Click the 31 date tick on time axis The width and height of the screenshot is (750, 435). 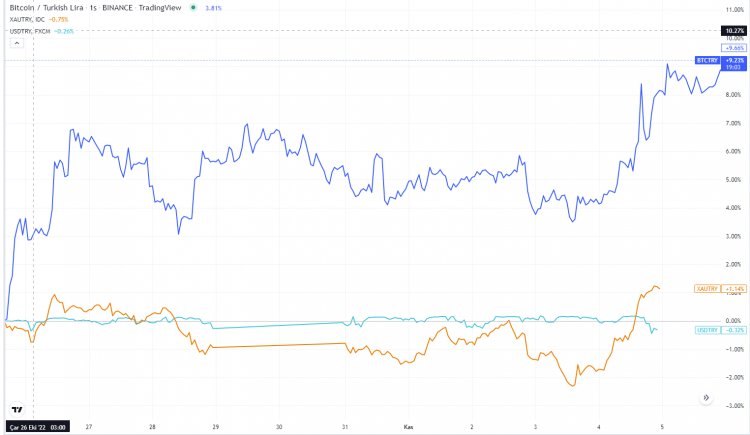click(343, 425)
